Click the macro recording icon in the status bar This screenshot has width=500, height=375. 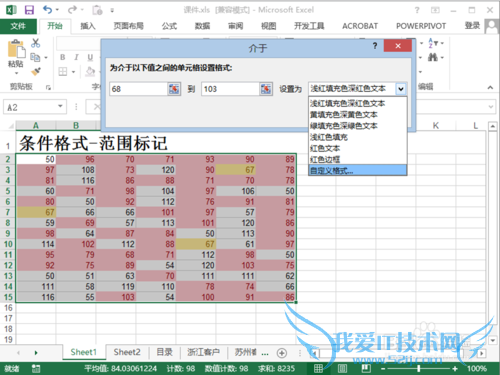coord(36,368)
